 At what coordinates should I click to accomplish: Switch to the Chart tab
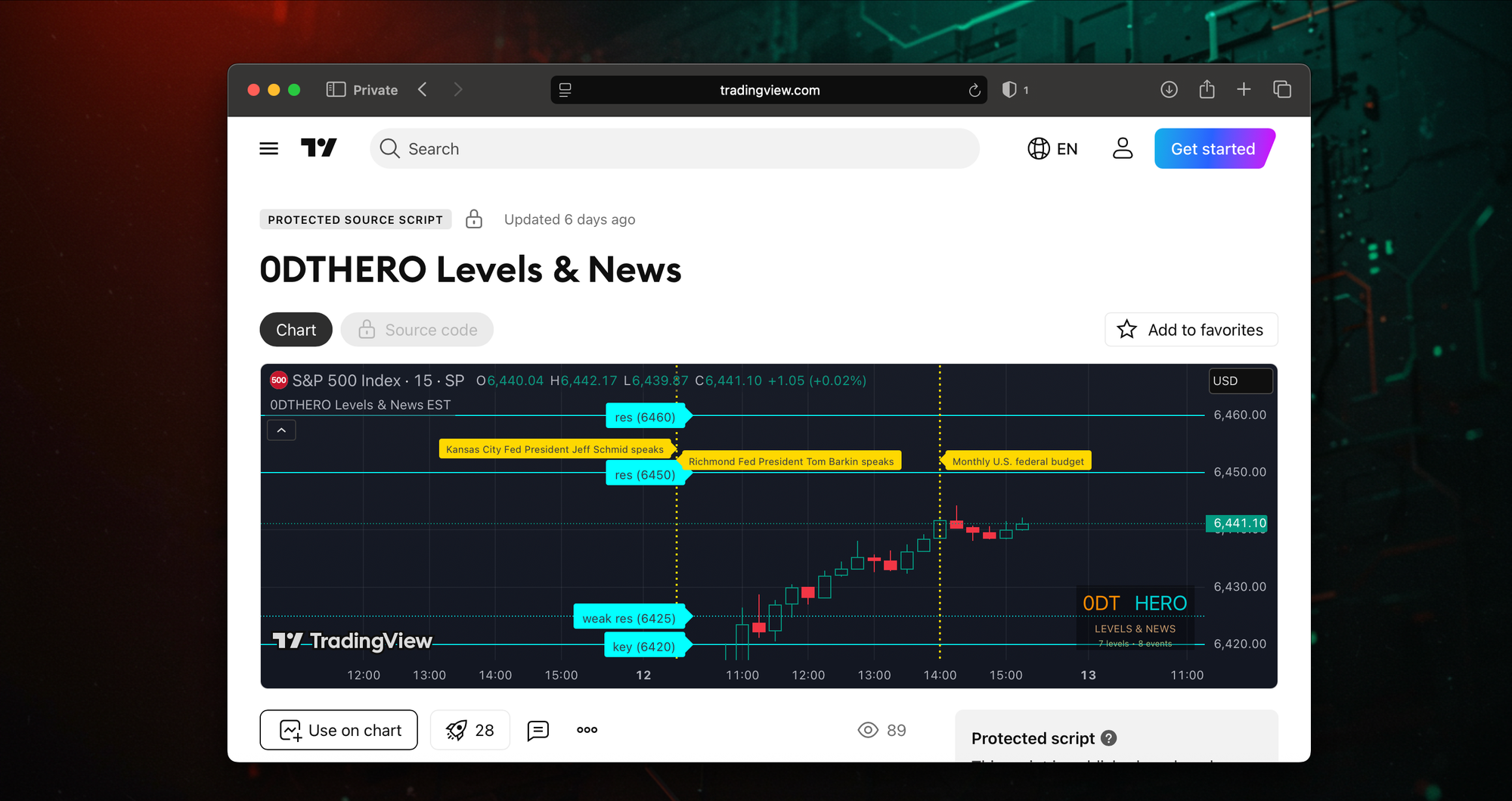296,330
